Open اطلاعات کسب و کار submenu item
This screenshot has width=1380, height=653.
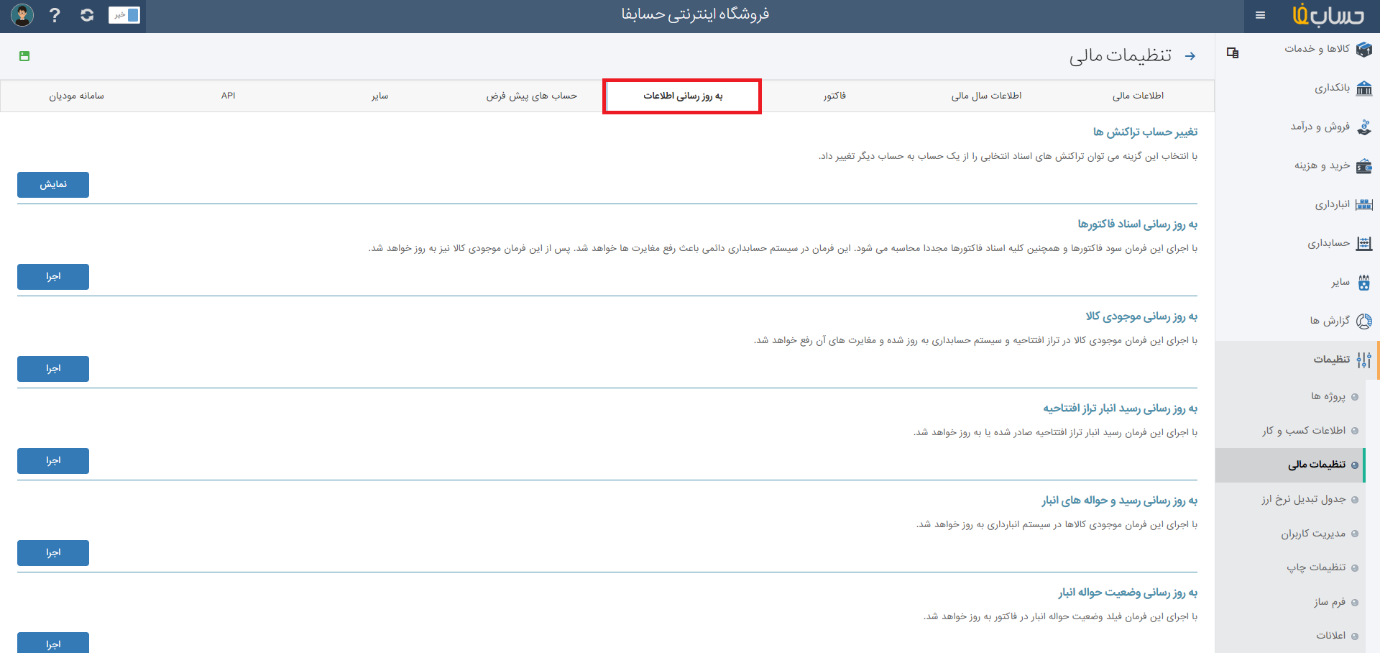coord(1306,431)
